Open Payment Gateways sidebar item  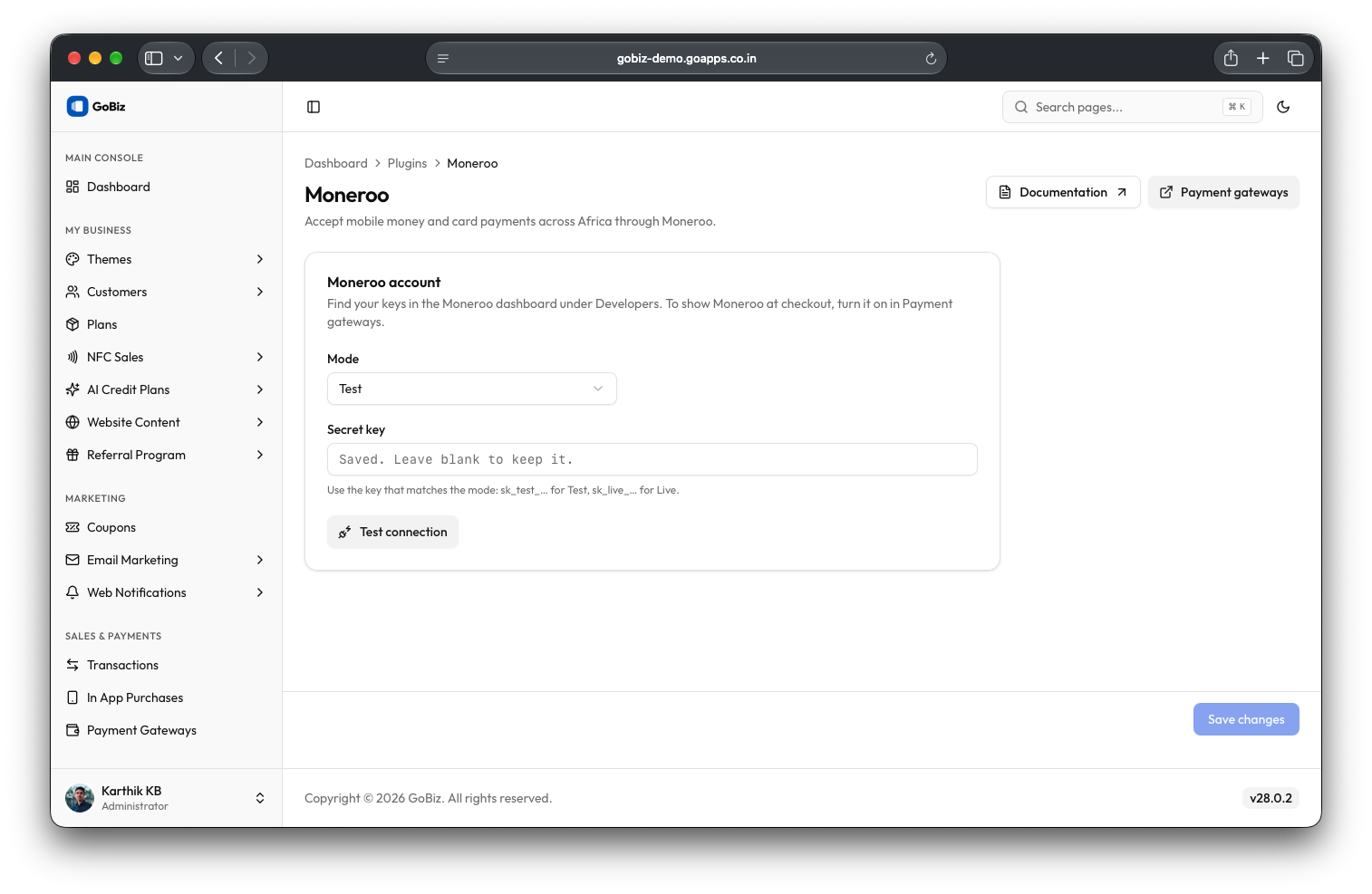coord(167,730)
